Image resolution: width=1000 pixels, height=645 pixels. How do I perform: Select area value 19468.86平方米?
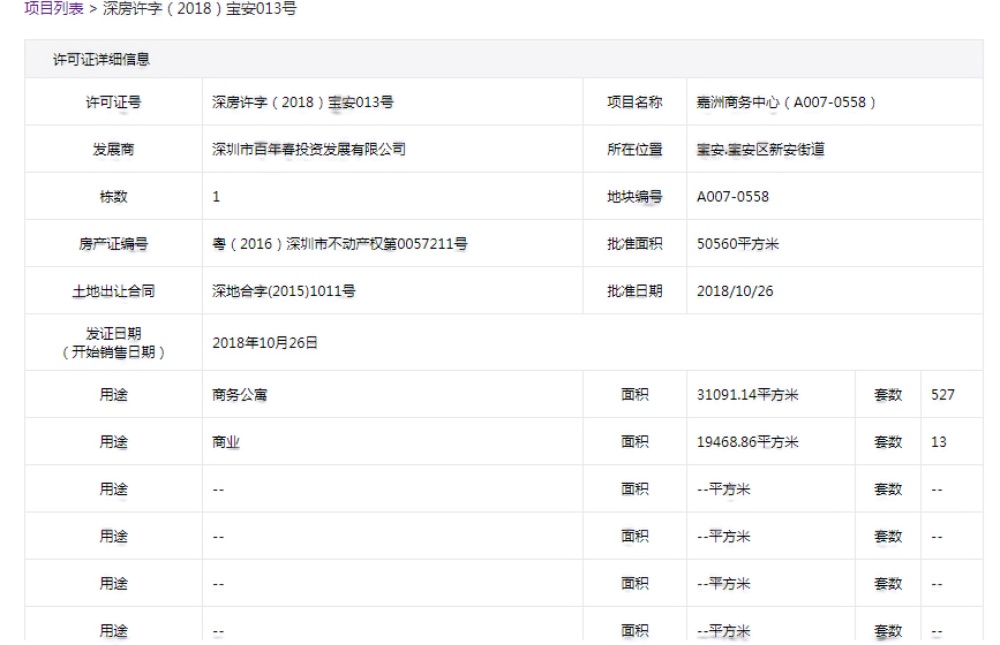point(747,442)
